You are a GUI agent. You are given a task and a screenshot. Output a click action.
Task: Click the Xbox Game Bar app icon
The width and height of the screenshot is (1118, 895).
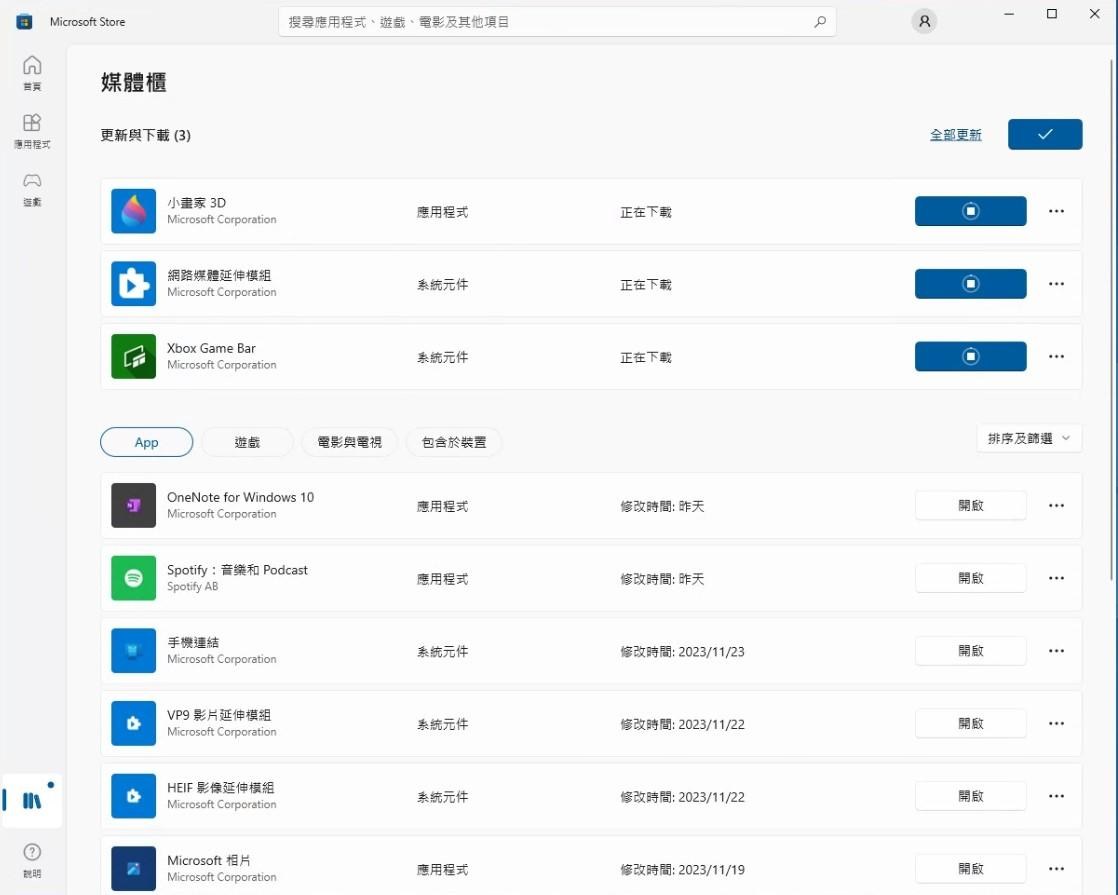133,356
